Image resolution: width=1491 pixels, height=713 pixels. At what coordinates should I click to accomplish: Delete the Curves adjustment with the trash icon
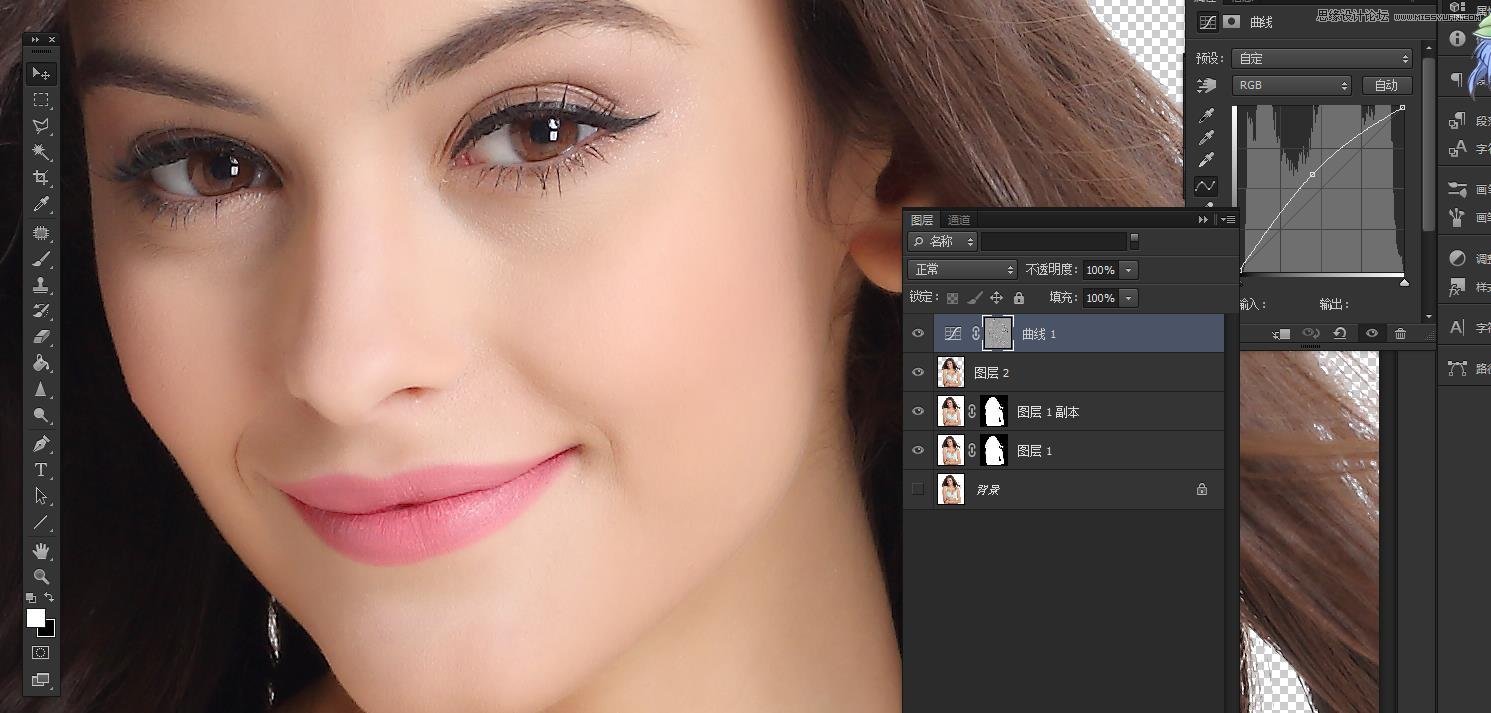[1401, 334]
